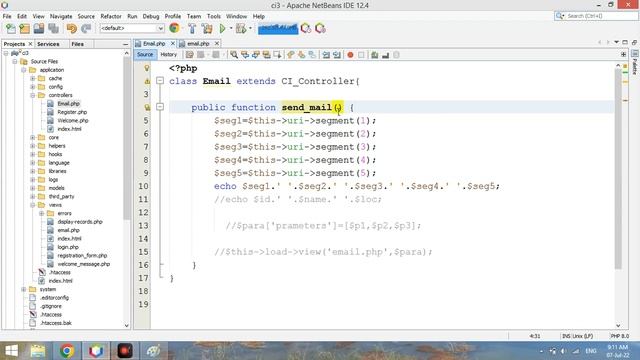Viewport: 640px width, 360px height.
Task: Collapse the send_mail function code fold
Action: 160,107
